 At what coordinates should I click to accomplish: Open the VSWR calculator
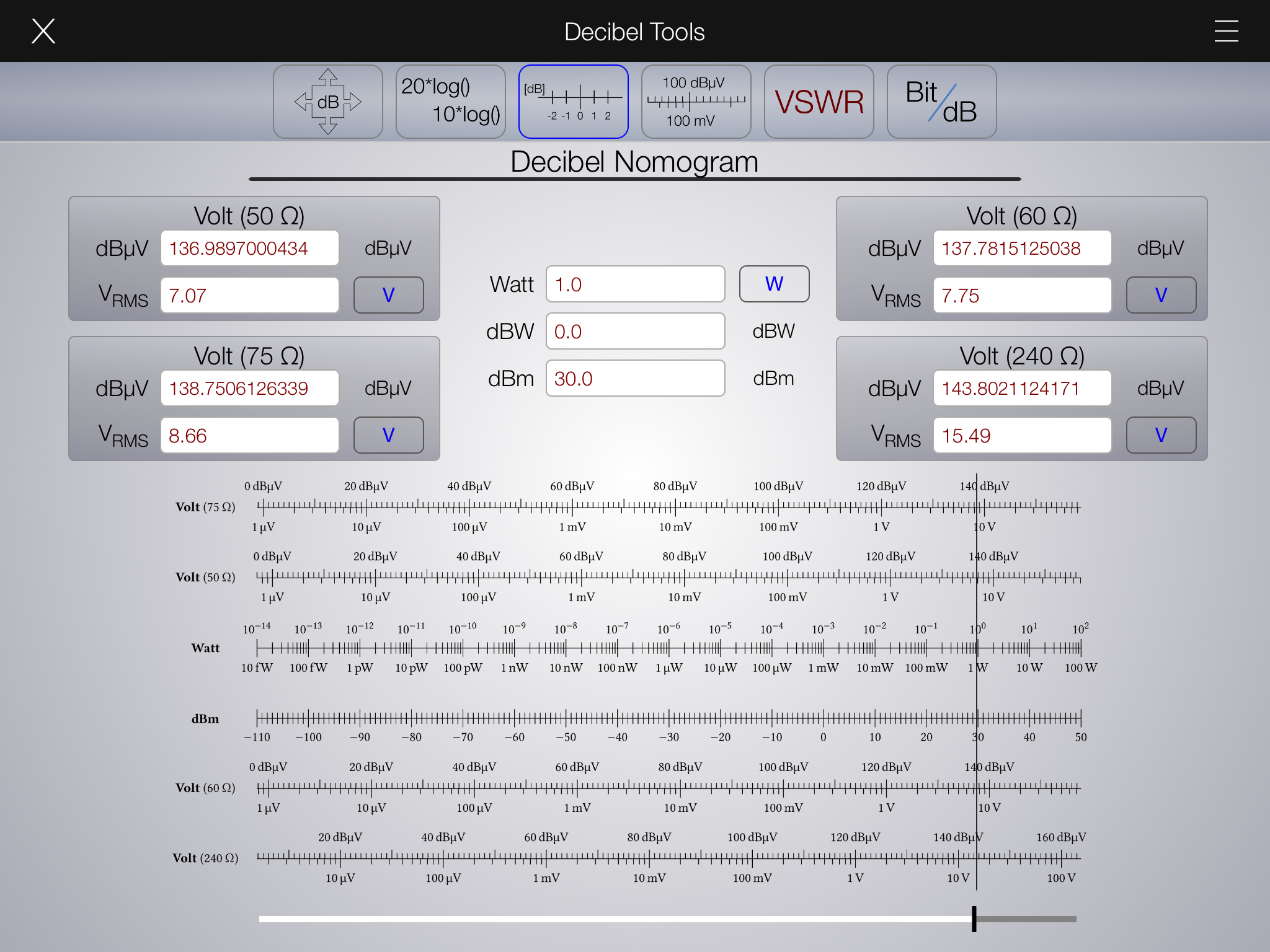pyautogui.click(x=819, y=102)
